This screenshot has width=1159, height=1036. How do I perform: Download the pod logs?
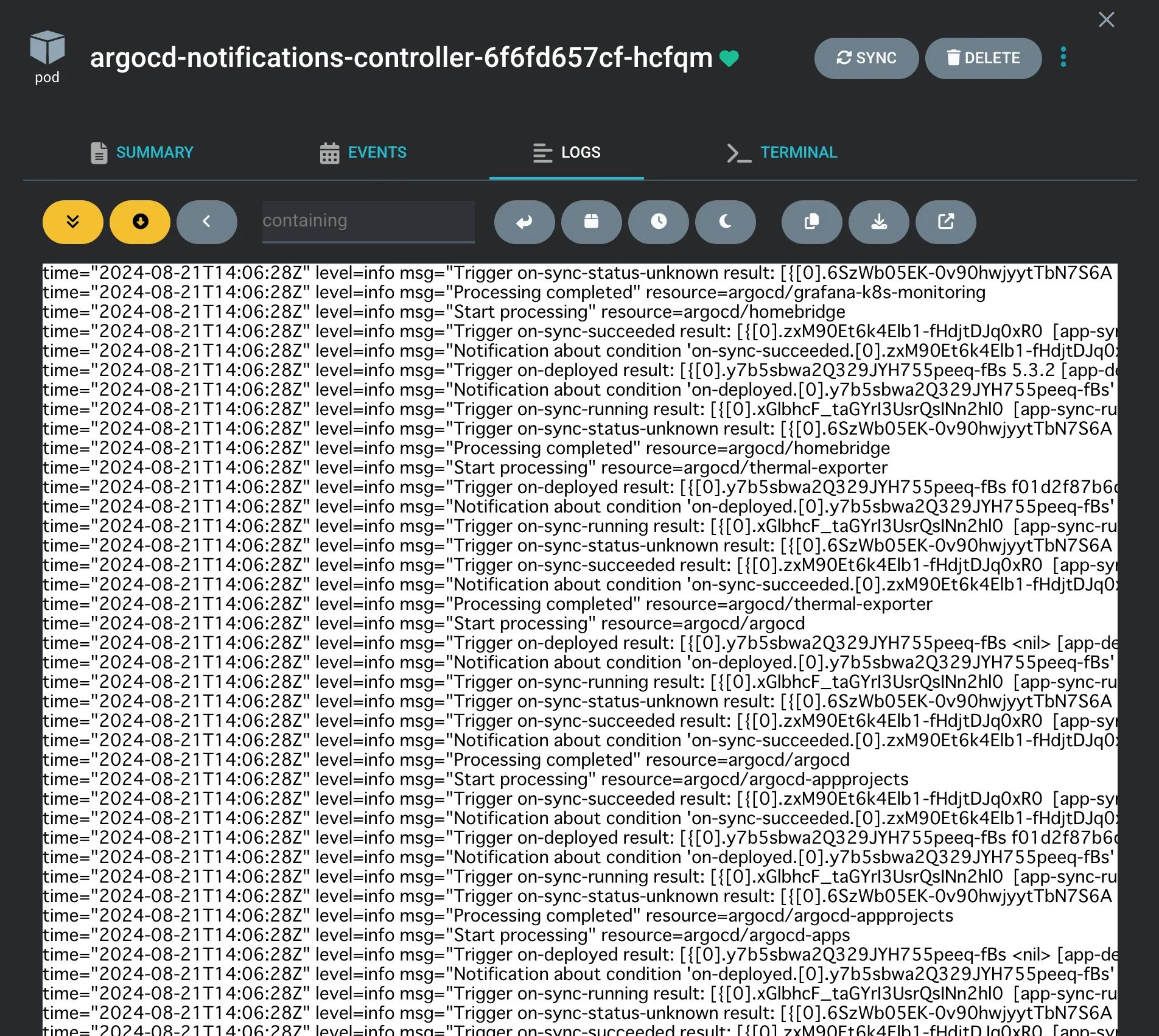[x=878, y=222]
